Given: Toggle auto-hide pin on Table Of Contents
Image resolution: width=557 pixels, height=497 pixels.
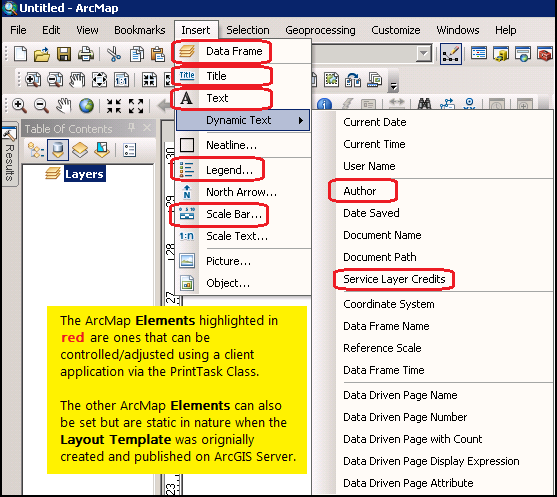Looking at the screenshot, I should point(131,128).
